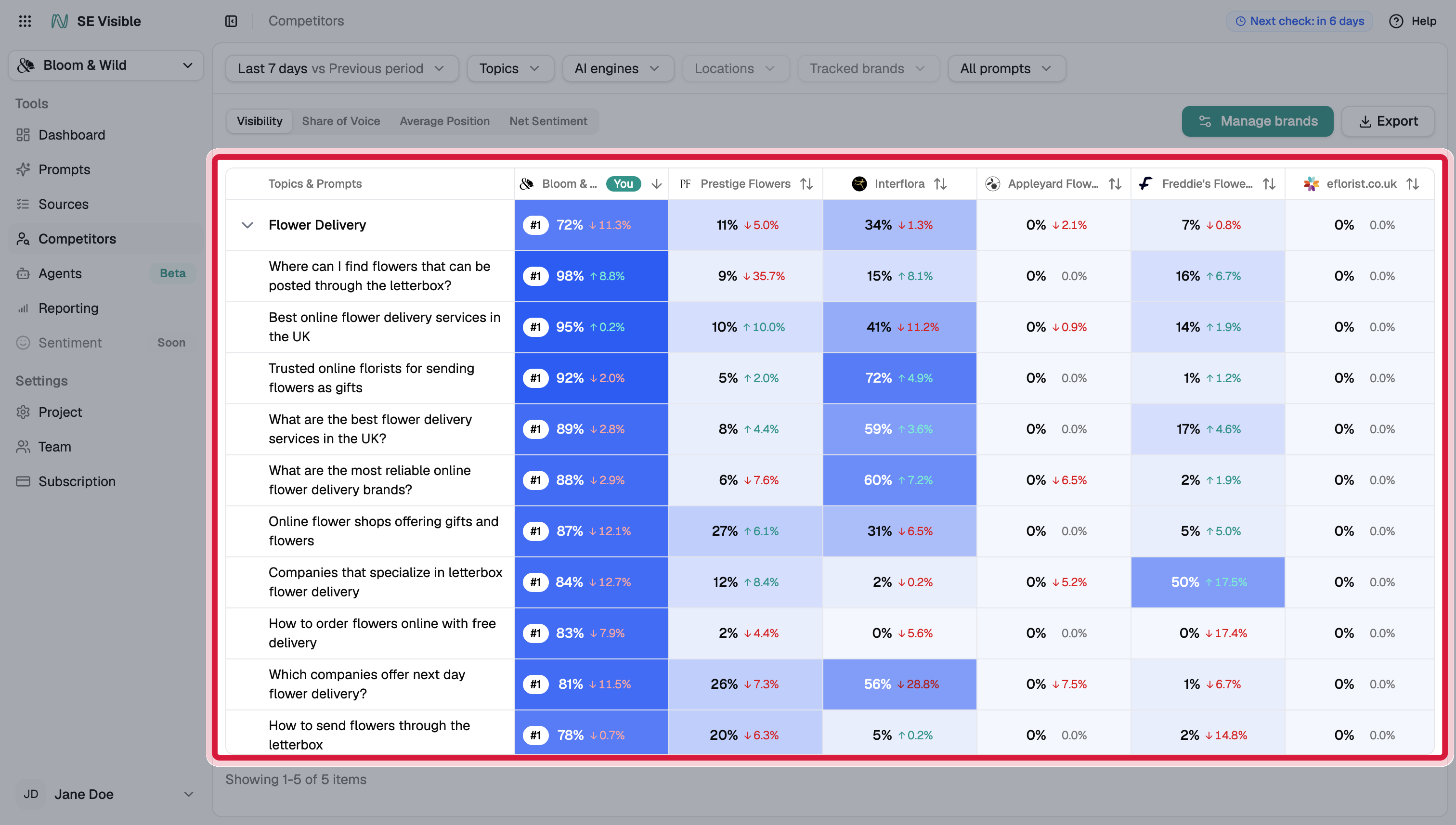The width and height of the screenshot is (1456, 825).
Task: Export the competitors table
Action: 1388,121
